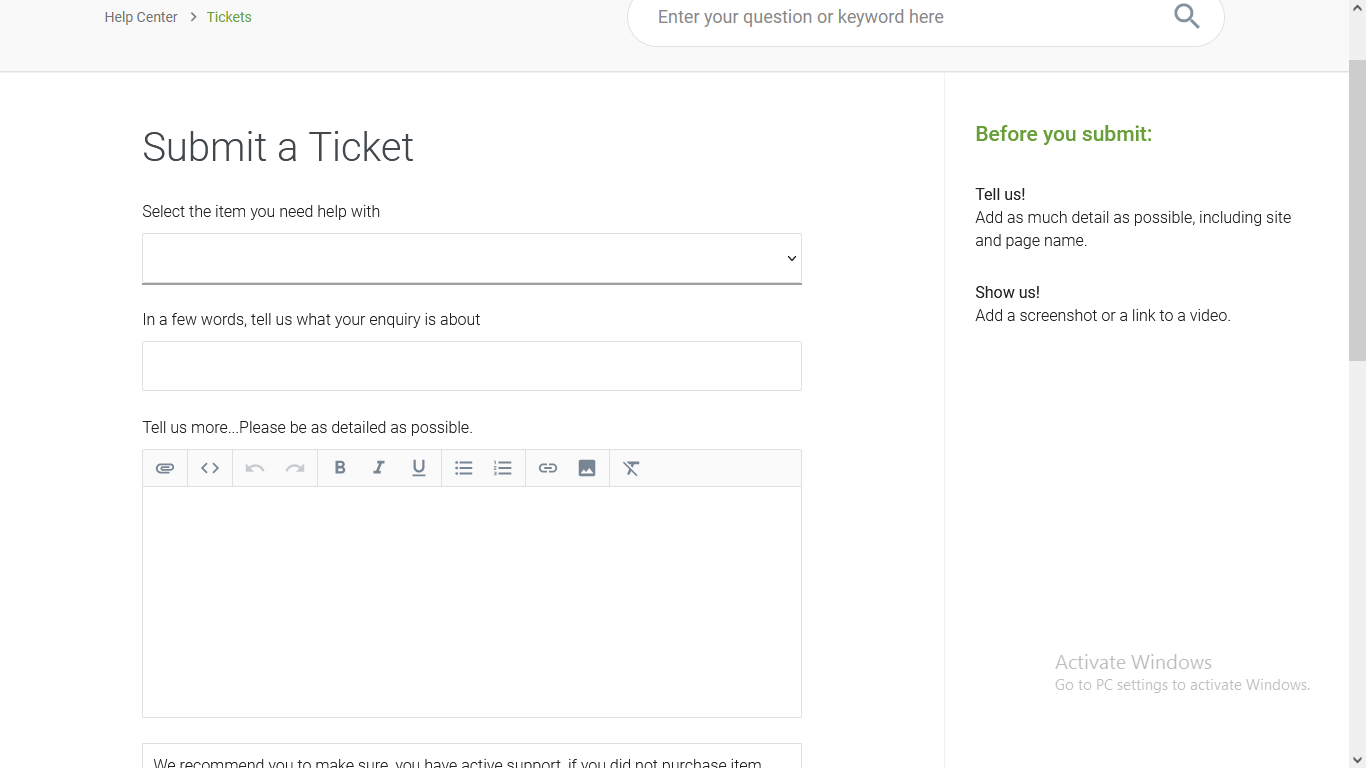Viewport: 1366px width, 768px height.
Task: Click the dropdown chevron arrow
Action: [x=792, y=259]
